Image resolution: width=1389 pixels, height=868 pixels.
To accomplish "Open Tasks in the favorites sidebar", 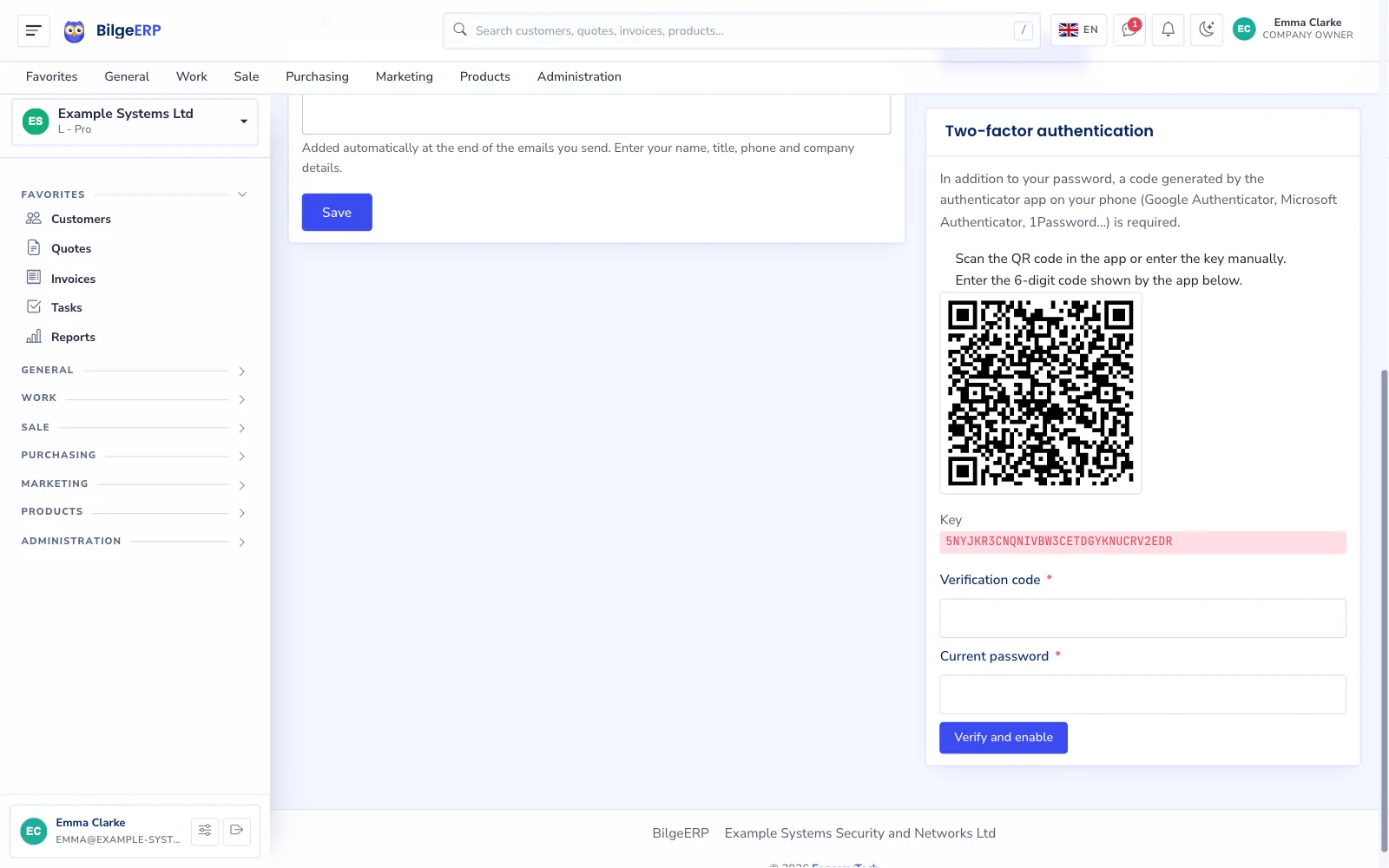I will [x=66, y=307].
